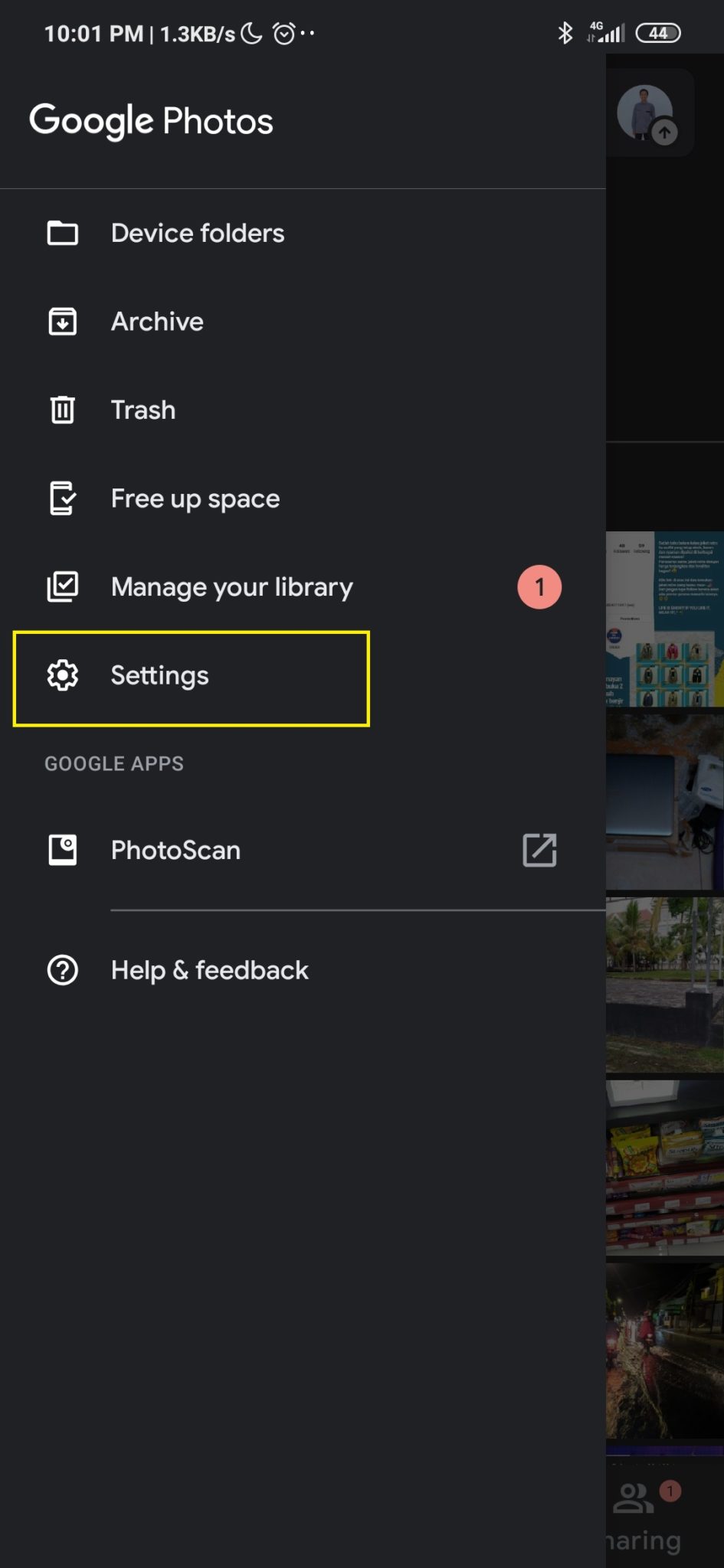The image size is (724, 1568).
Task: Open Manage your library
Action: [303, 587]
